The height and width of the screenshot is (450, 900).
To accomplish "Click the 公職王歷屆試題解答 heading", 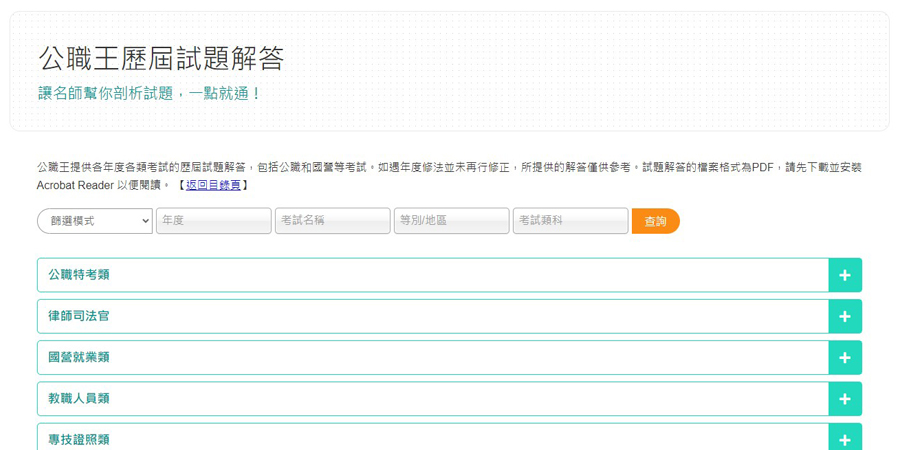I will pos(161,59).
